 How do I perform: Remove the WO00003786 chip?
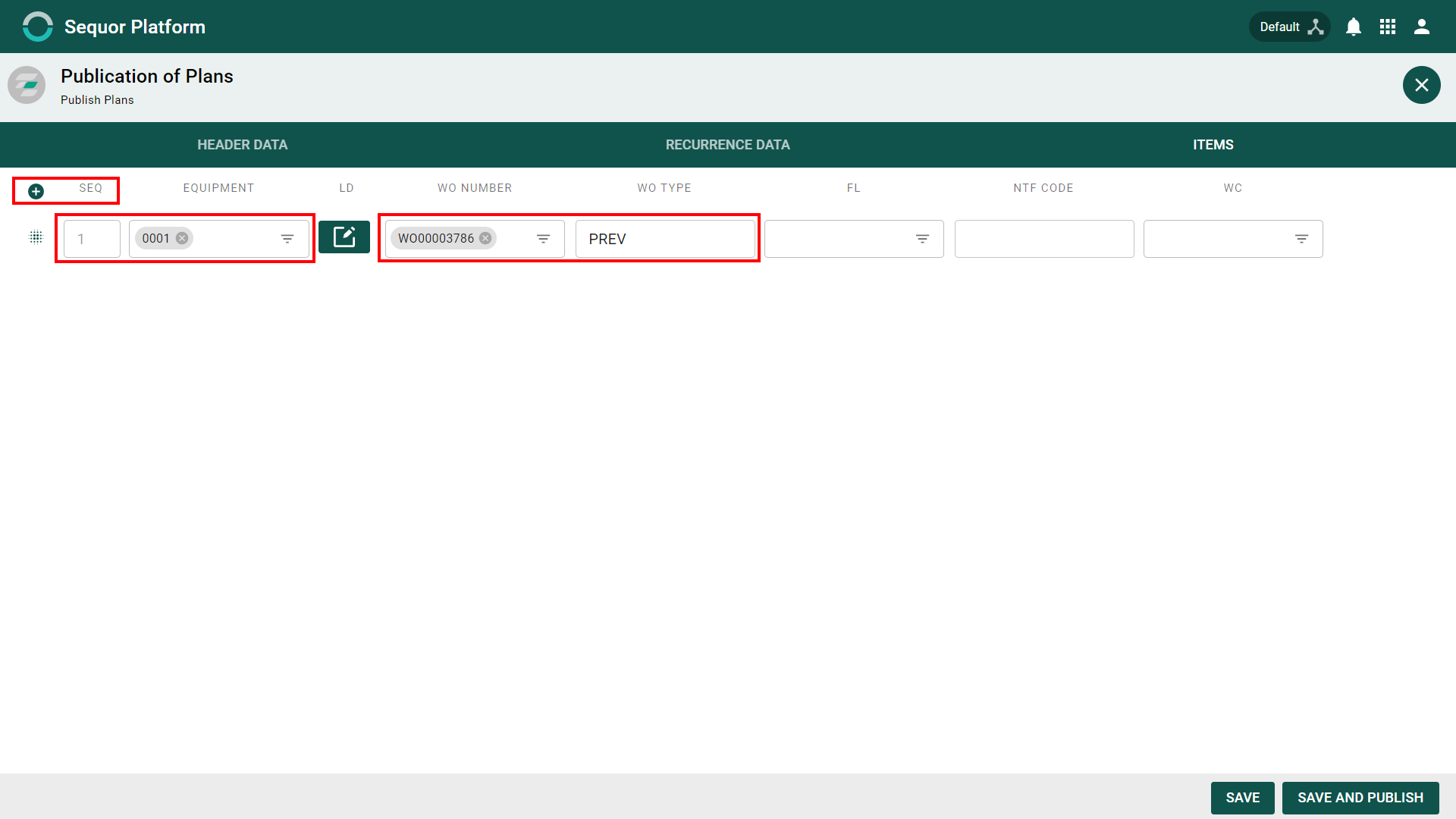485,238
